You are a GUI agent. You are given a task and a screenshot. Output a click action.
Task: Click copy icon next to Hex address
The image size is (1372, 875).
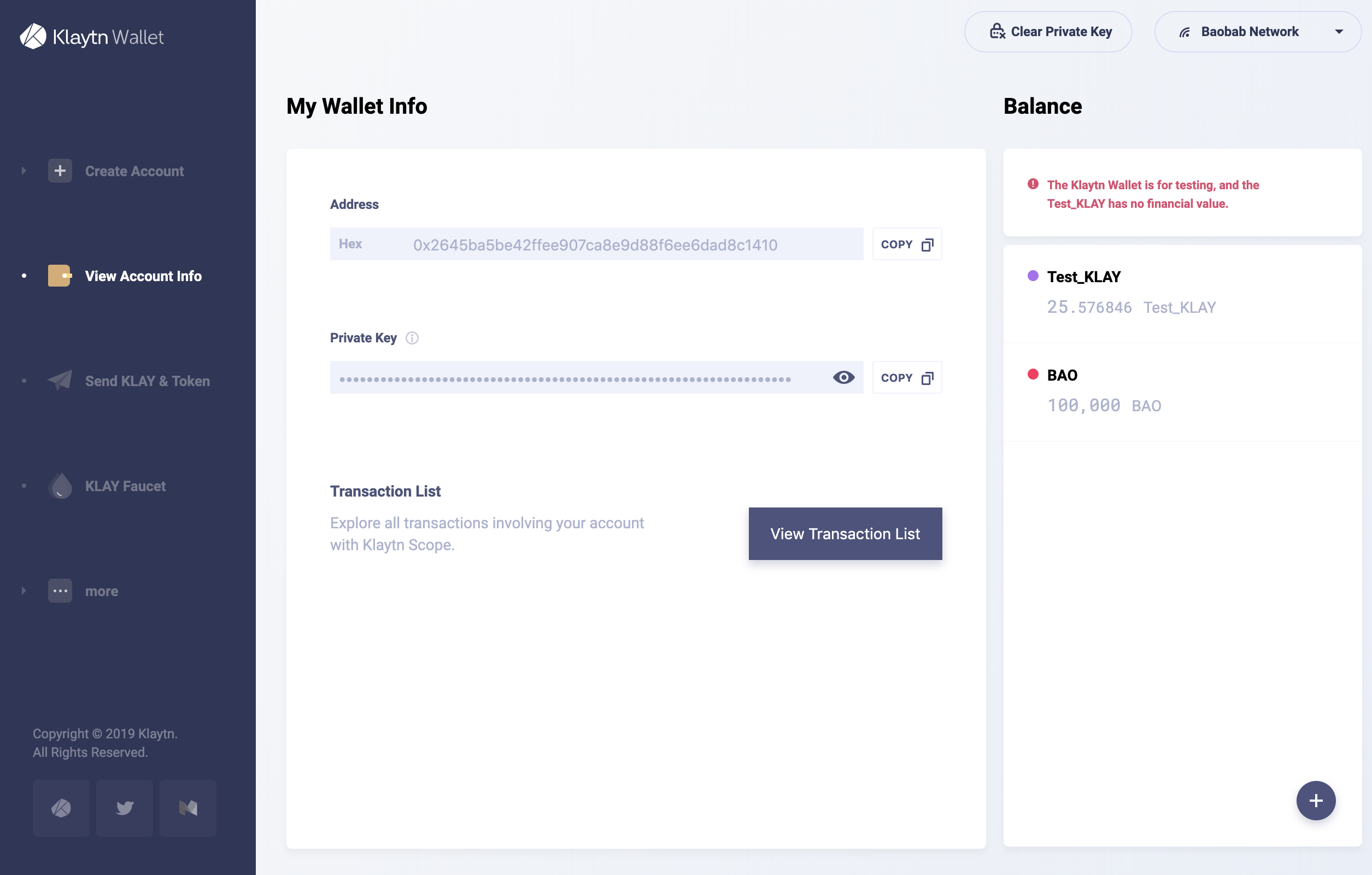[927, 244]
